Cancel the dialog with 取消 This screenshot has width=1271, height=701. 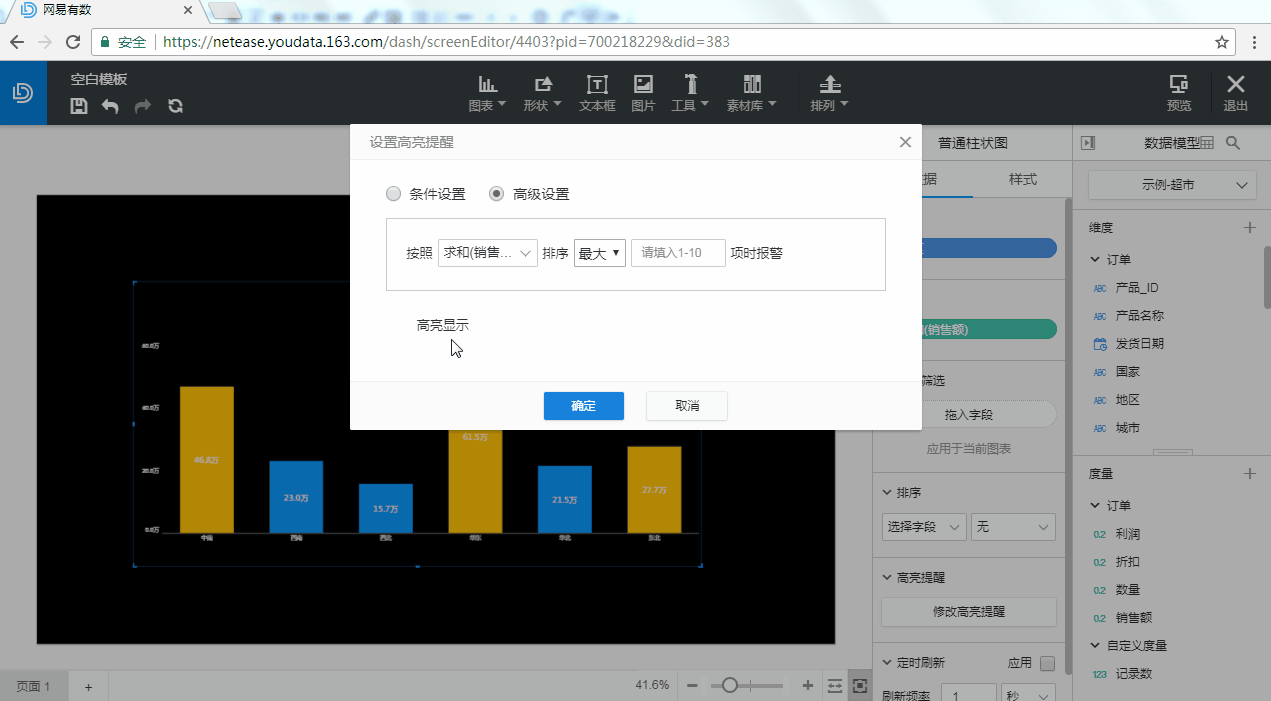click(687, 406)
